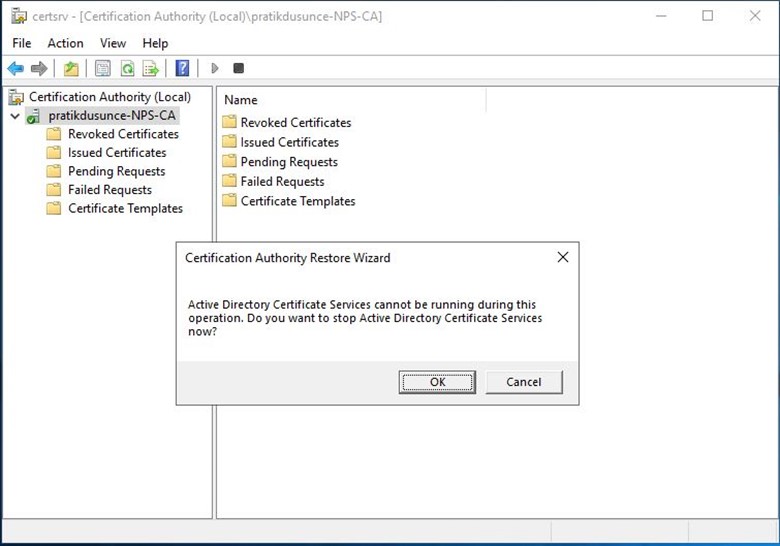Click Revoked Certificates folder icon in list pane
This screenshot has height=546, width=780.
point(229,122)
